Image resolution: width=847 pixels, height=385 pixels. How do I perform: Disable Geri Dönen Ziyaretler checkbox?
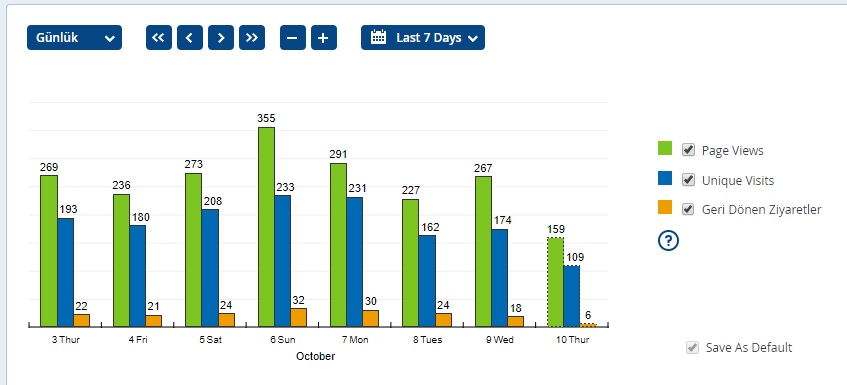coord(688,209)
